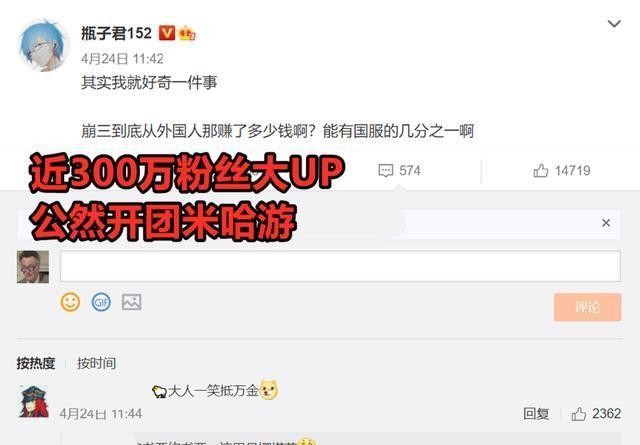Open the comments icon showing 574

(400, 170)
